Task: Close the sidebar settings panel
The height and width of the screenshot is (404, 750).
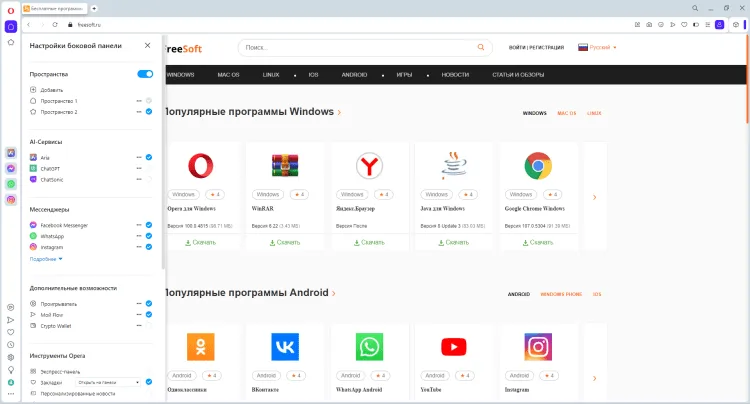Action: click(x=147, y=45)
